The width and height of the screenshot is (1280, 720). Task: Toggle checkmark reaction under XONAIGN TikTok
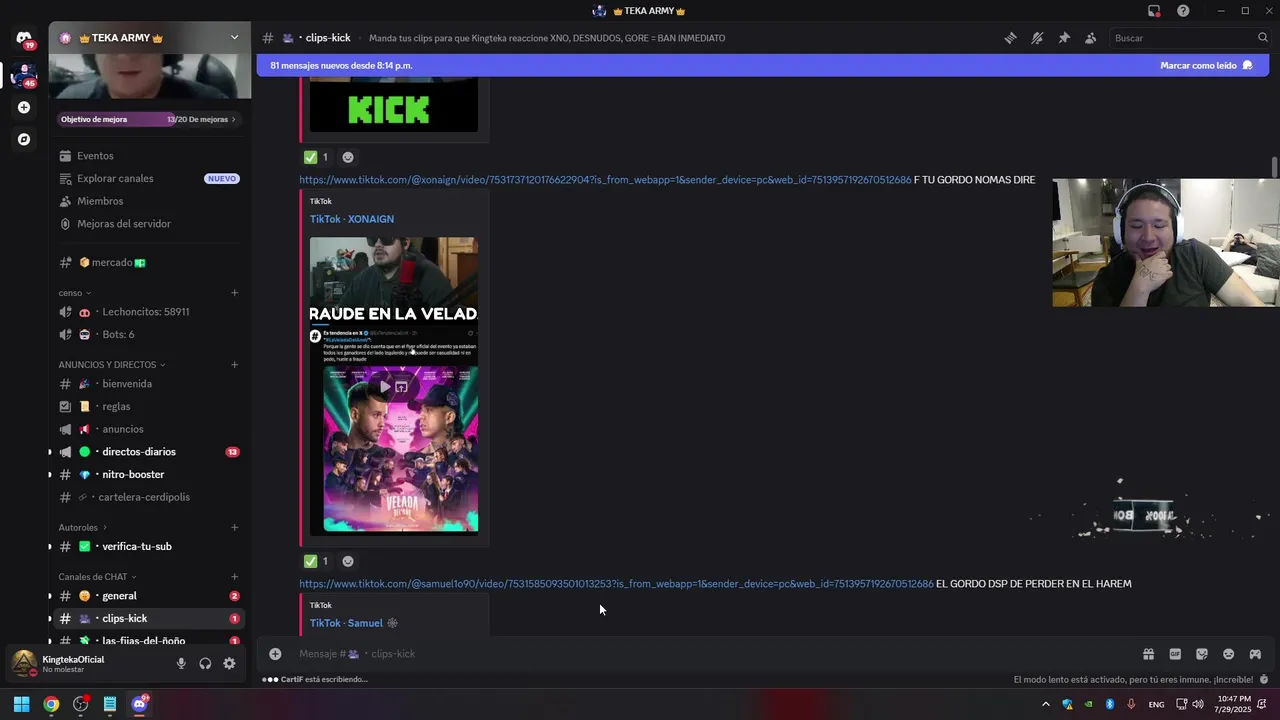[316, 561]
